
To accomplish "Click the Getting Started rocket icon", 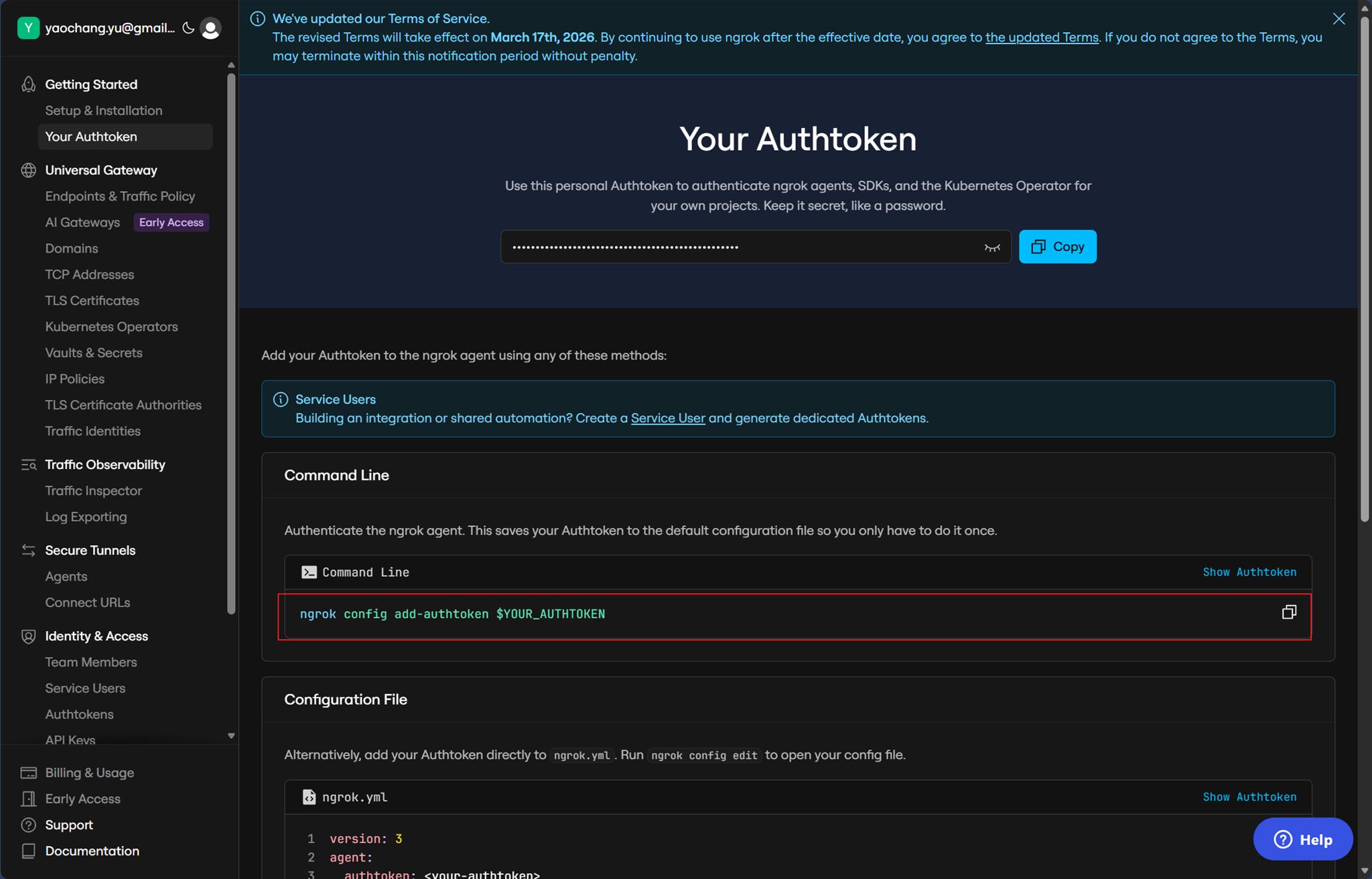I will 28,84.
